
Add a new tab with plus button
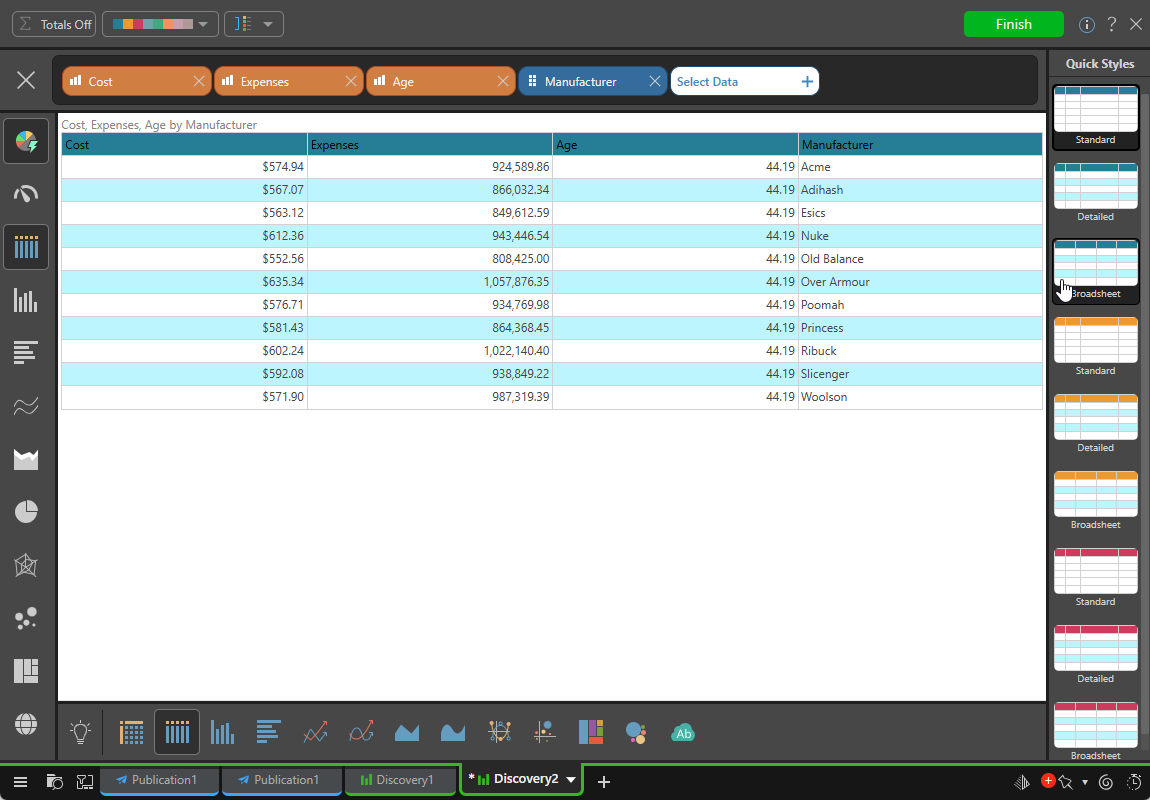tap(604, 782)
